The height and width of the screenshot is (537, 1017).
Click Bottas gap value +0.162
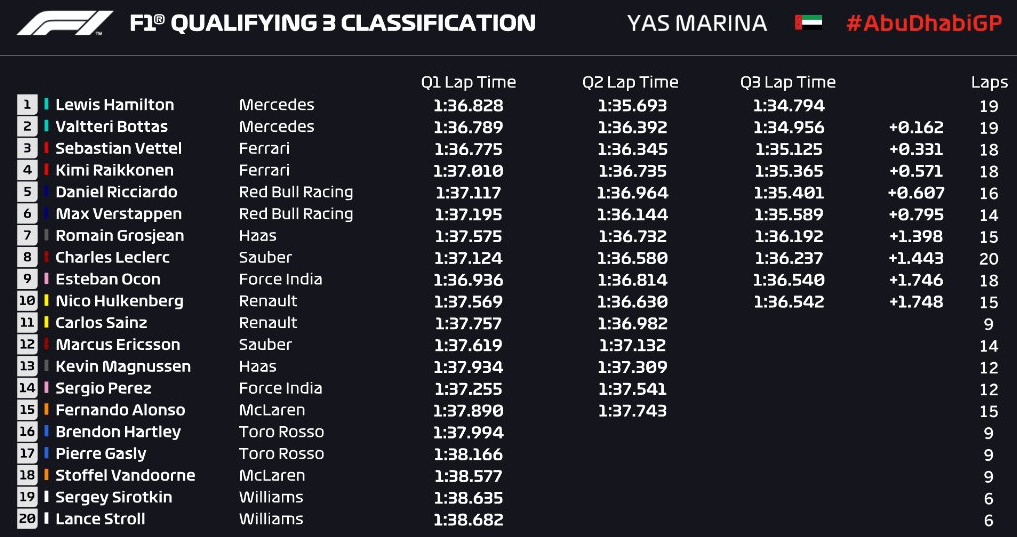916,127
